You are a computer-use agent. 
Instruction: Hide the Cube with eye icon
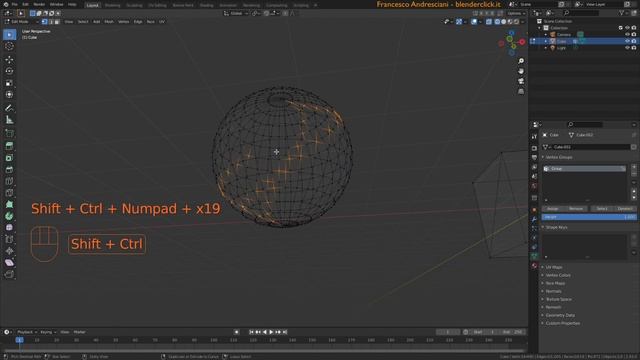(627, 41)
